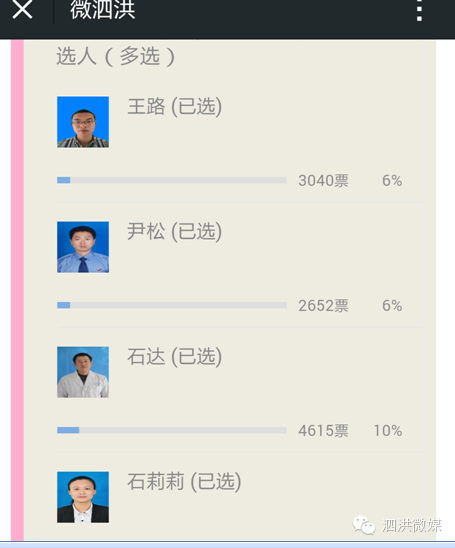Tap the 2652票 vote count
The image size is (455, 548).
coord(323,306)
